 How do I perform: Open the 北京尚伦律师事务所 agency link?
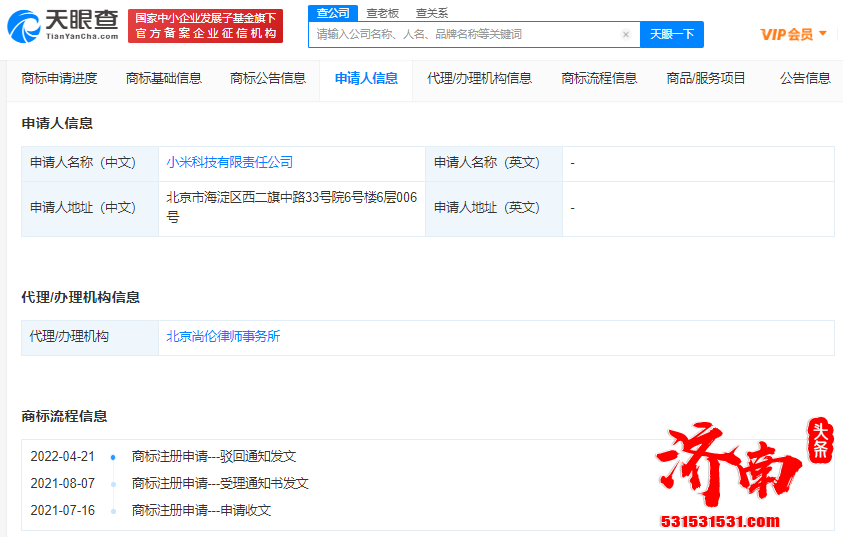[x=223, y=337]
